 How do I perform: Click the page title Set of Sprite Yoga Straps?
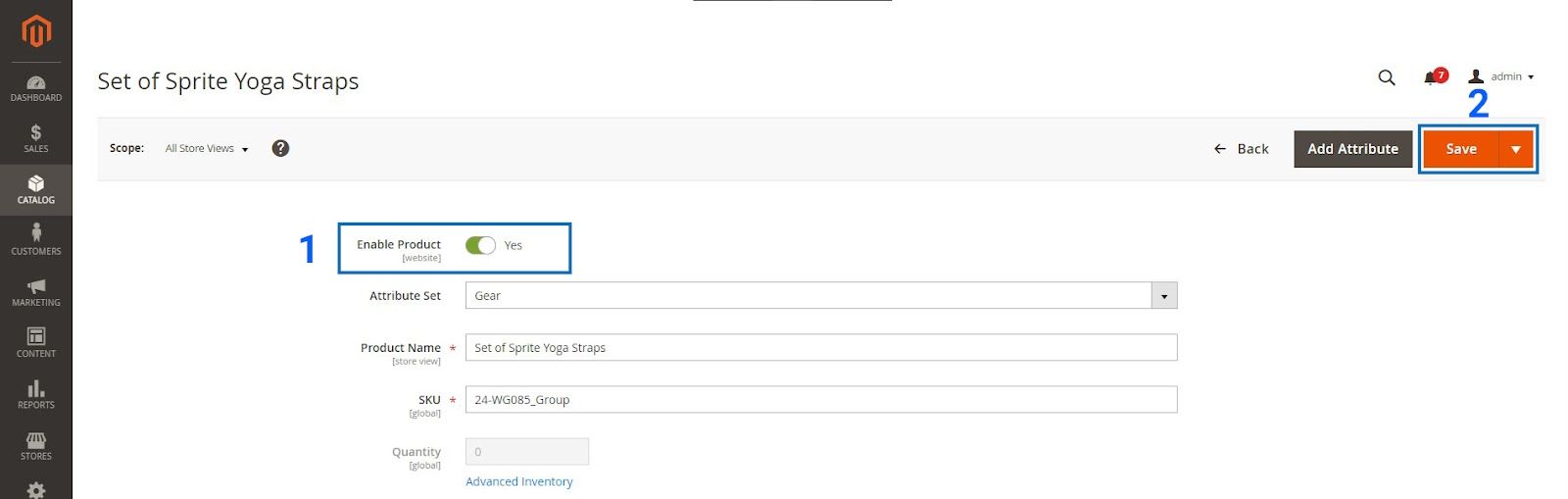228,81
